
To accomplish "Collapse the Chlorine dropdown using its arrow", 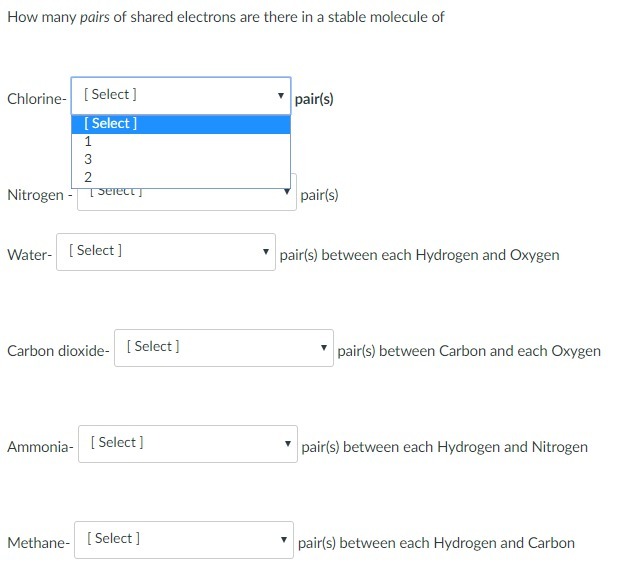I will coord(281,96).
